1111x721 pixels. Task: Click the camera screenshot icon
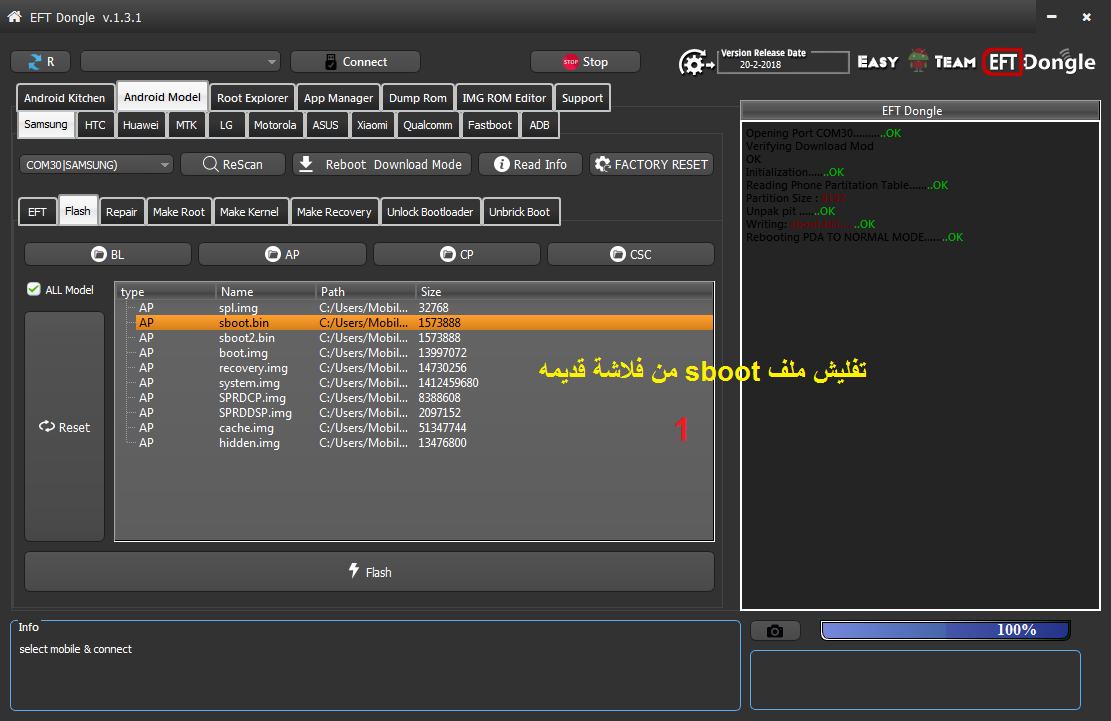(x=775, y=630)
